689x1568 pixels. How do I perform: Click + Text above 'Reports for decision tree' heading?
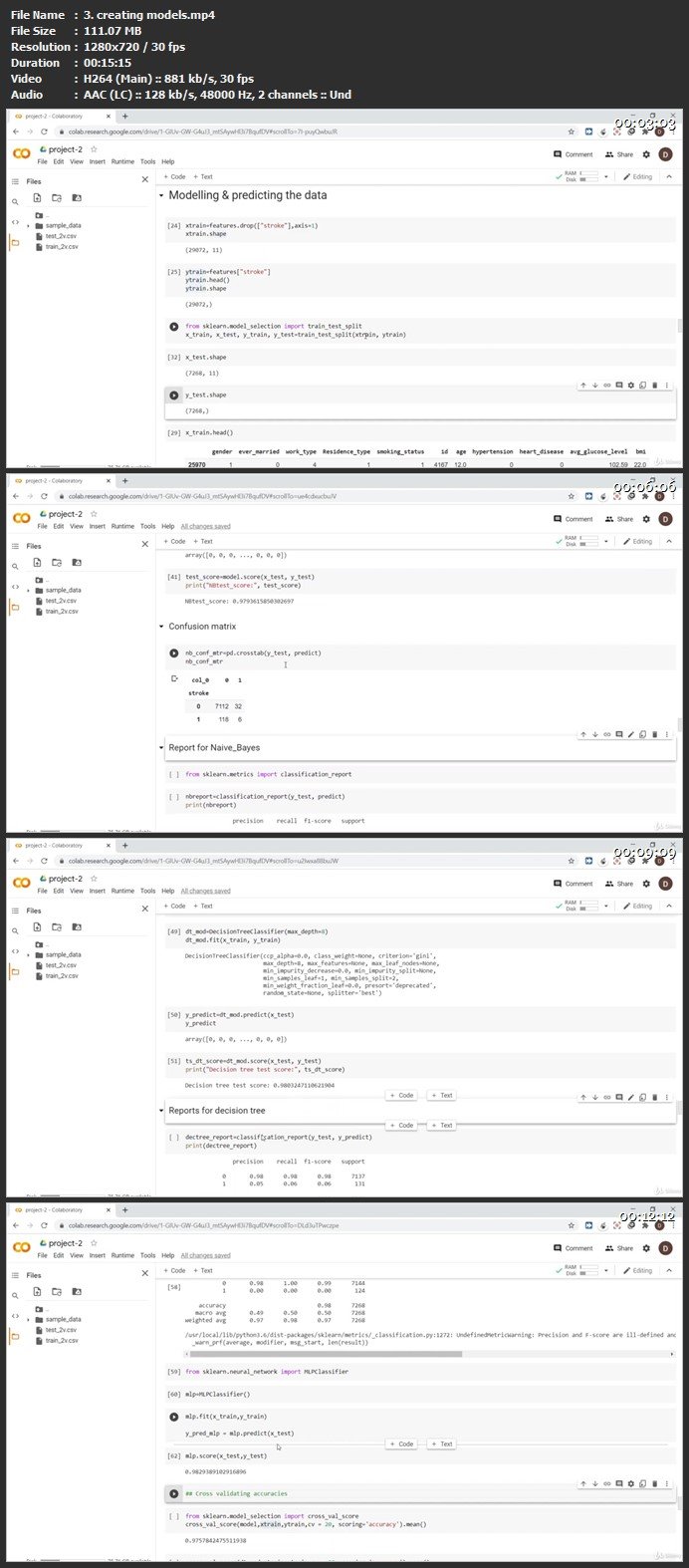point(441,1095)
